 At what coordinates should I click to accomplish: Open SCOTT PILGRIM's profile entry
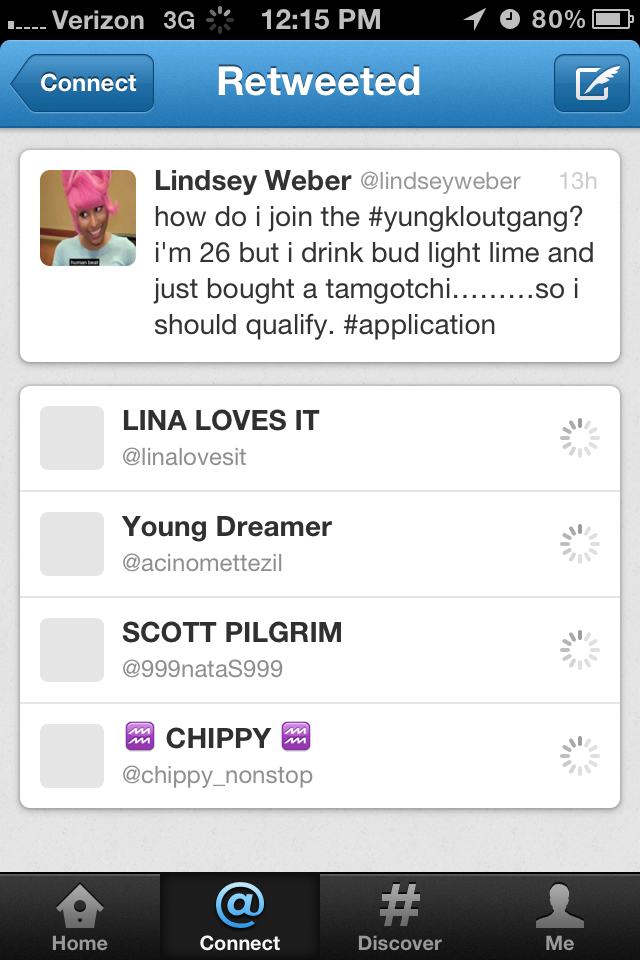pyautogui.click(x=320, y=650)
